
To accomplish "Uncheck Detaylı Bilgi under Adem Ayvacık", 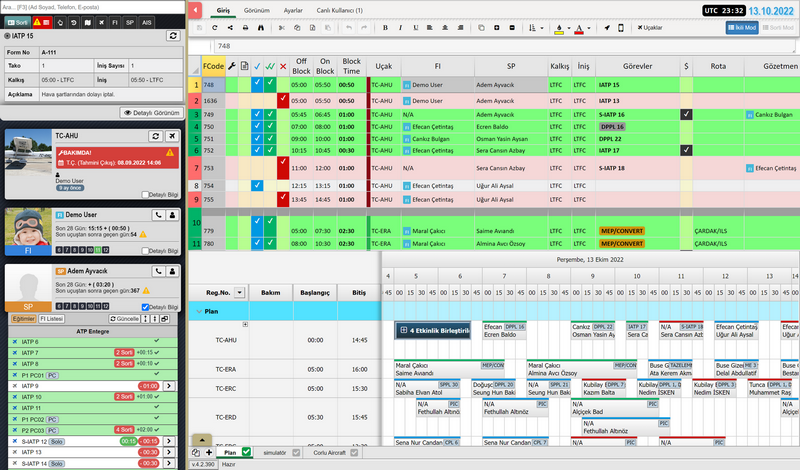I will coord(146,307).
